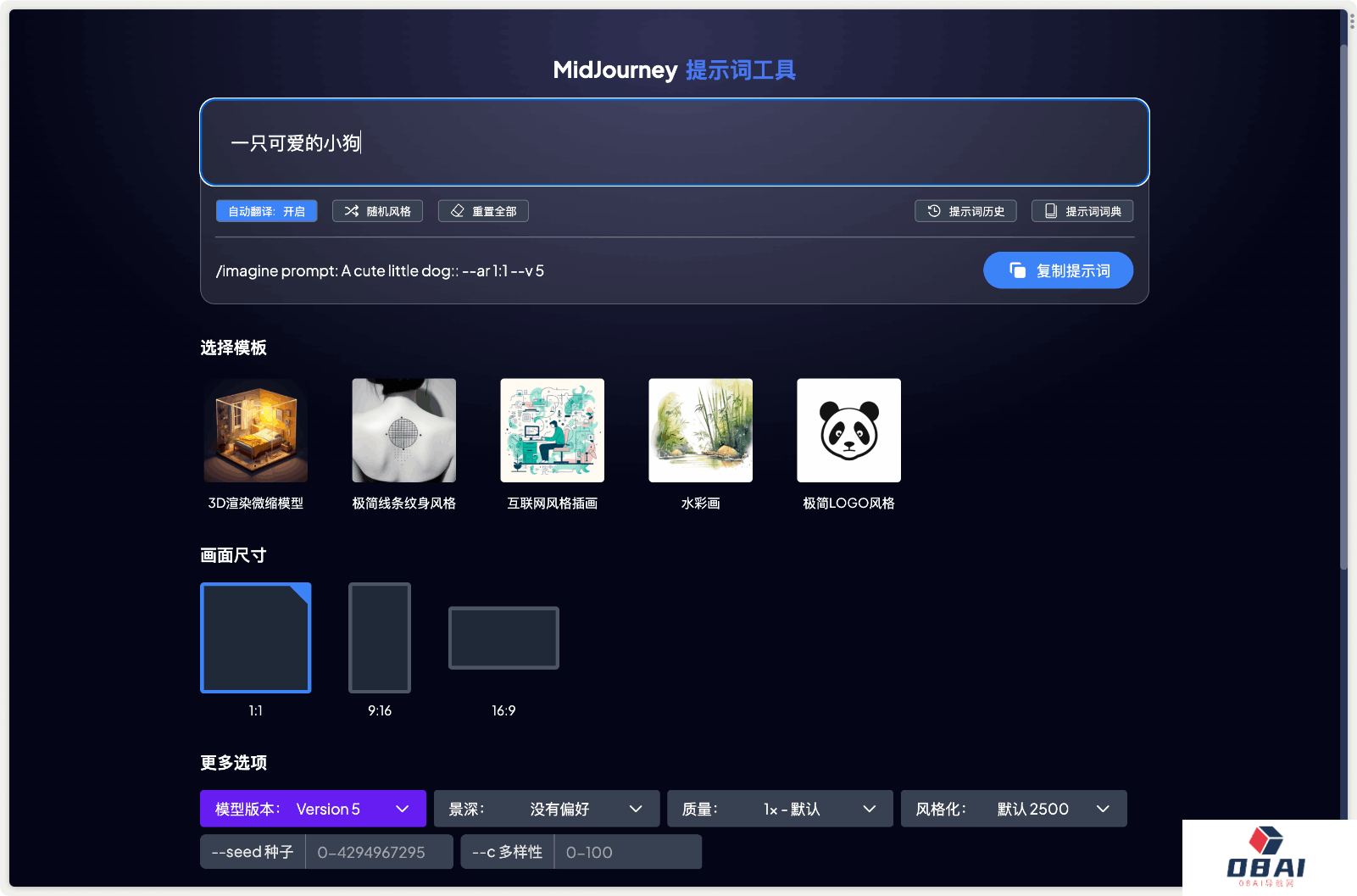The height and width of the screenshot is (896, 1357).
Task: Select the 互联网风格插画 template
Action: pyautogui.click(x=552, y=430)
